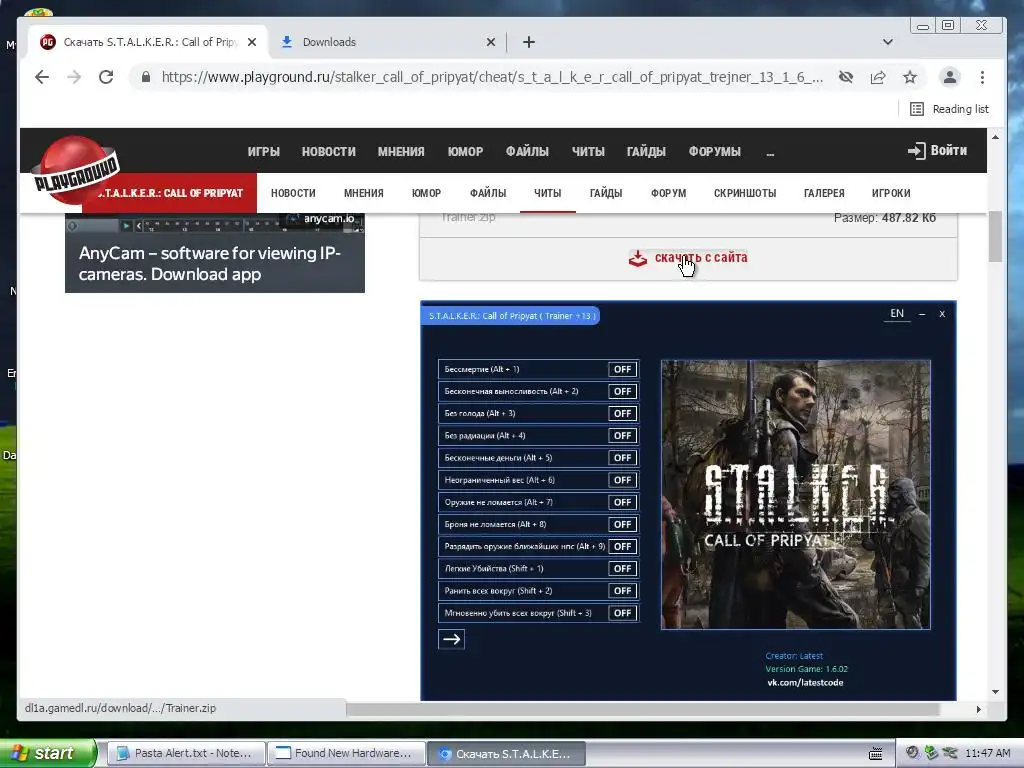Click the 'скачать с сайта' download link

point(701,257)
